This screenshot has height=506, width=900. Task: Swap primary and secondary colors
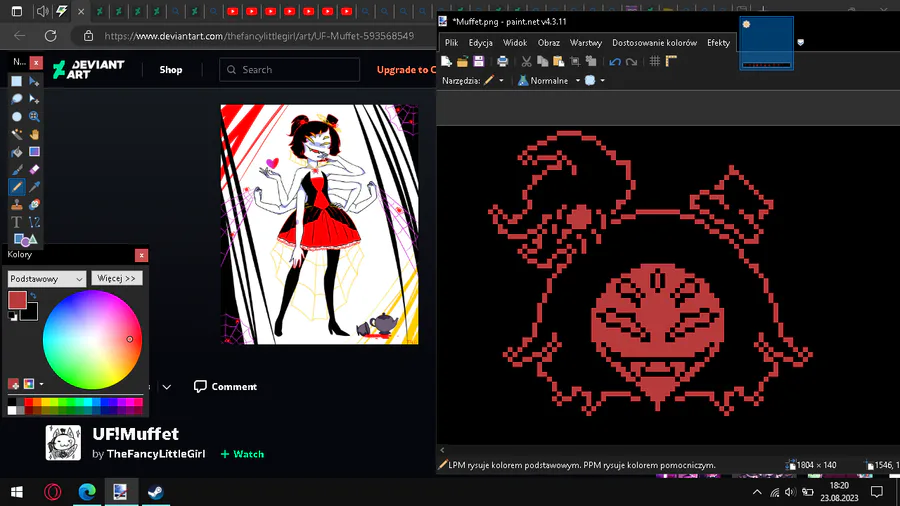pos(33,295)
